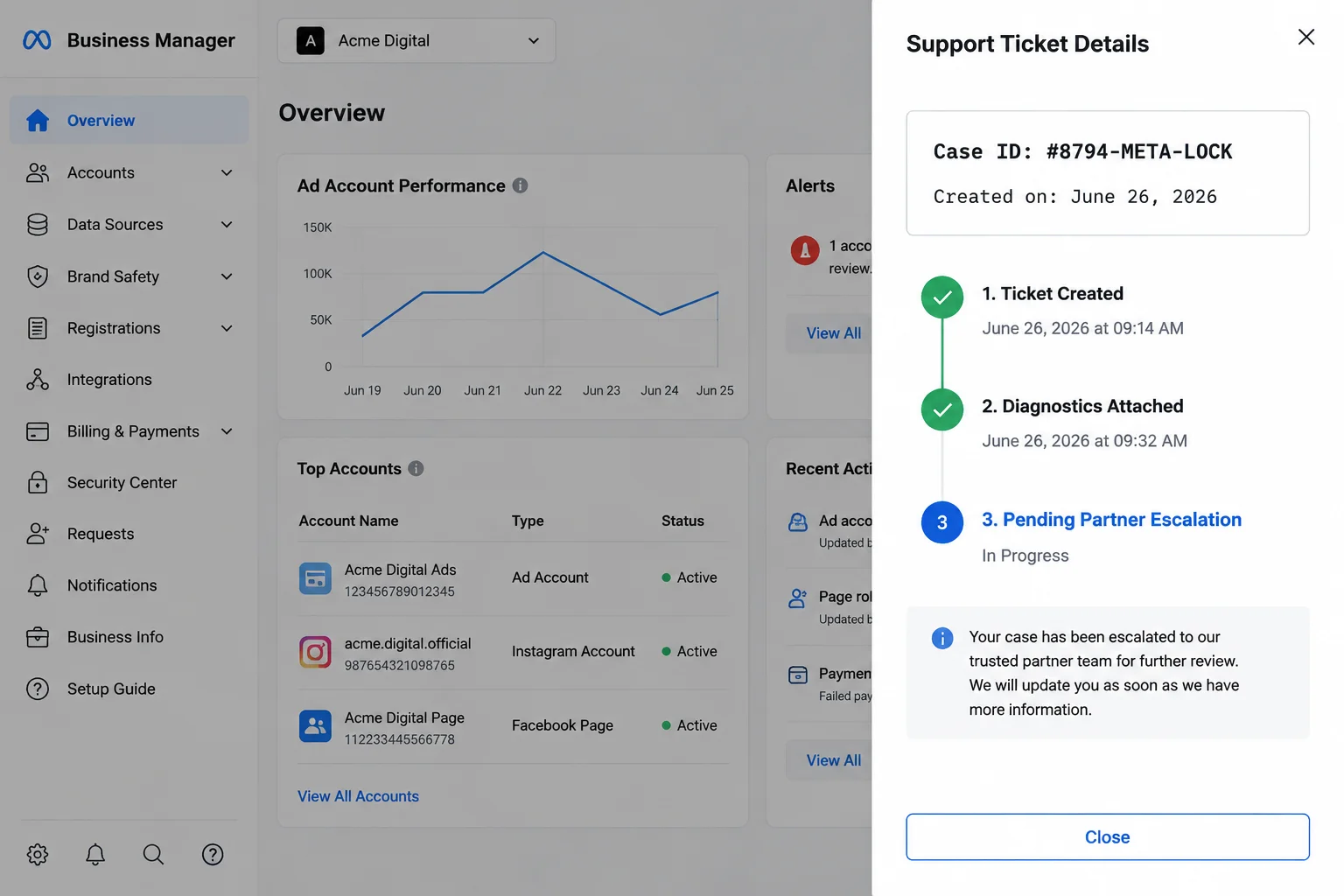Viewport: 1344px width, 896px height.
Task: Click the Setup Guide question icon
Action: (x=38, y=689)
